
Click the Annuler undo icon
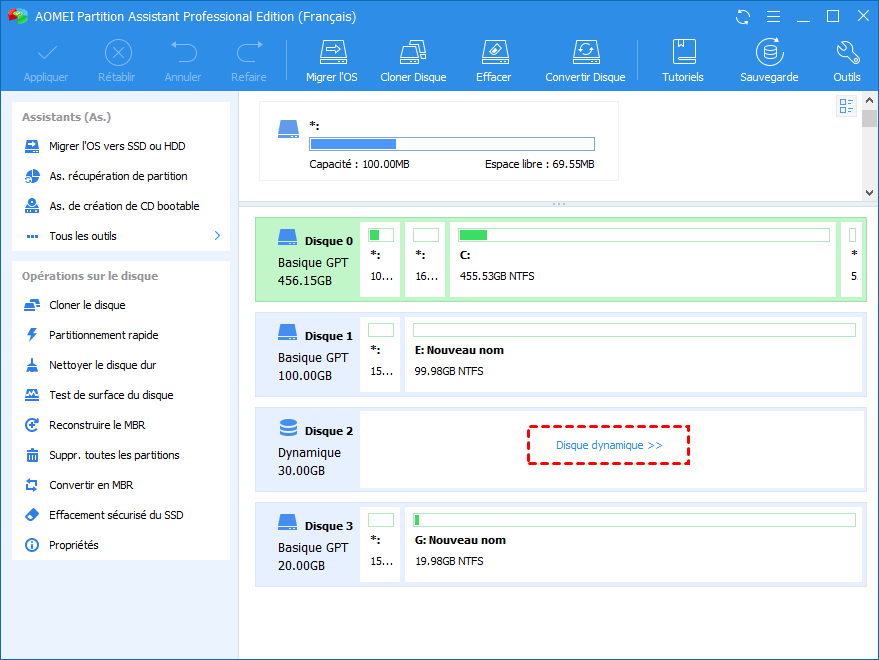(x=183, y=53)
